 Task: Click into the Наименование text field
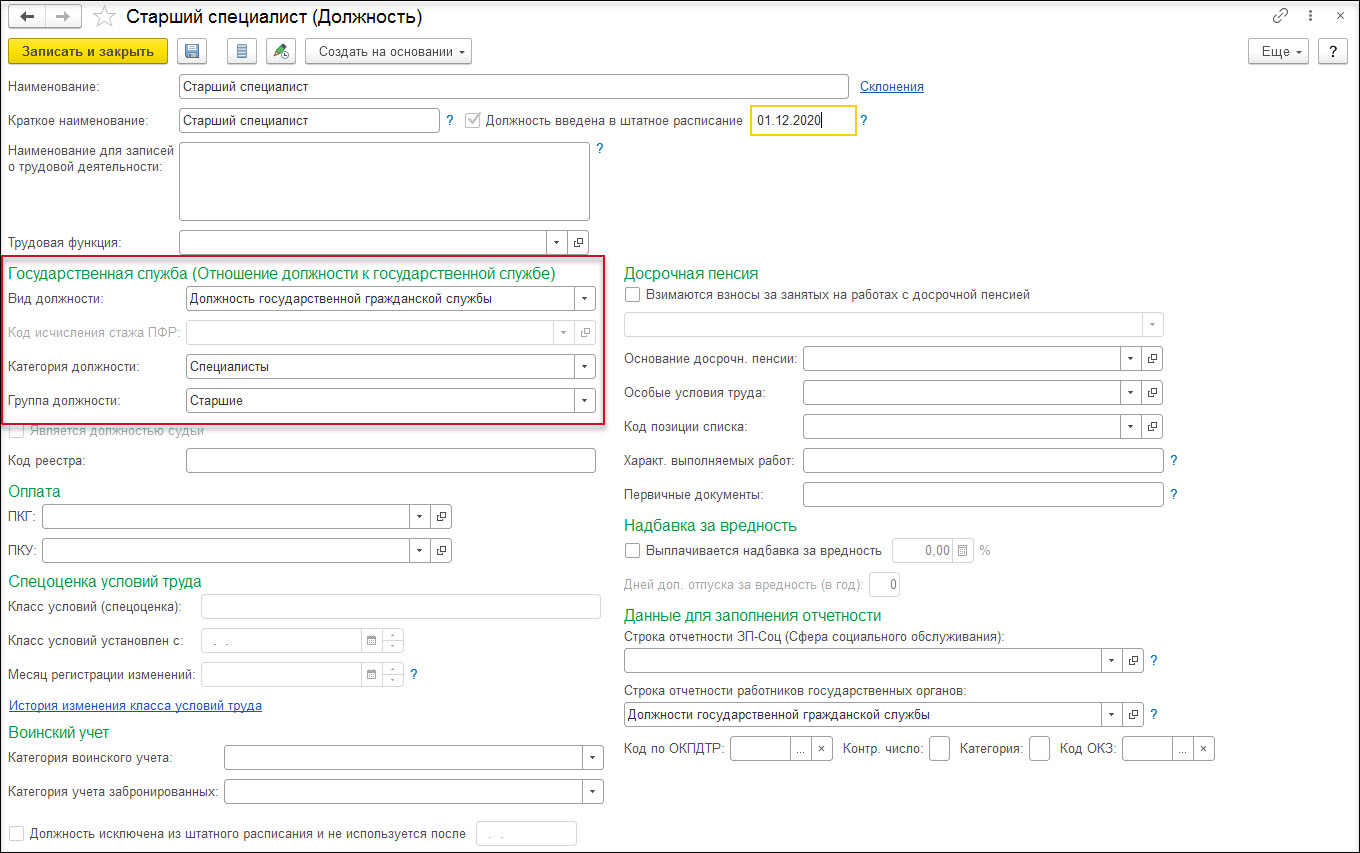(x=514, y=86)
